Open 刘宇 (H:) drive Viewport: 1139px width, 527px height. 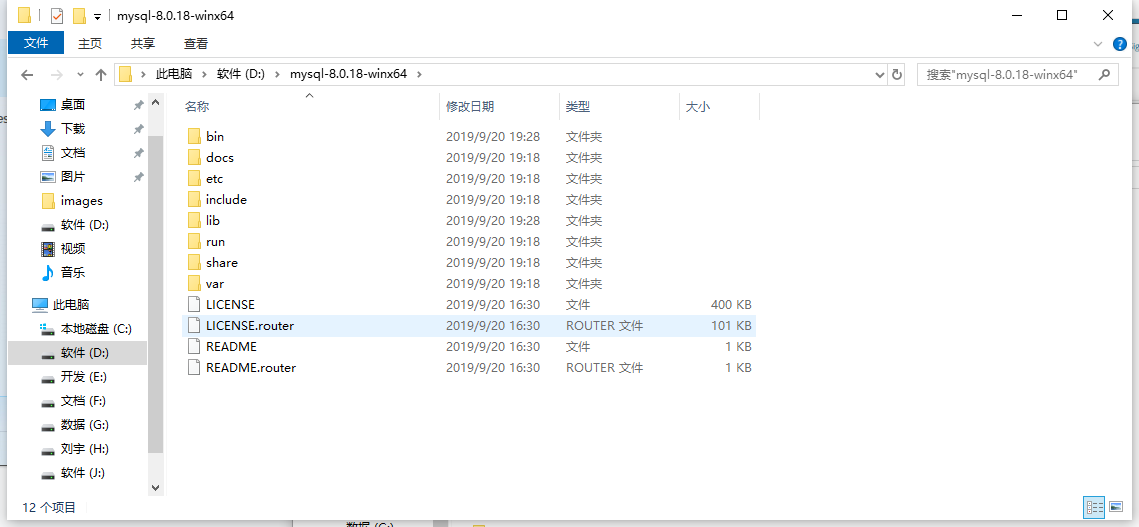click(84, 448)
